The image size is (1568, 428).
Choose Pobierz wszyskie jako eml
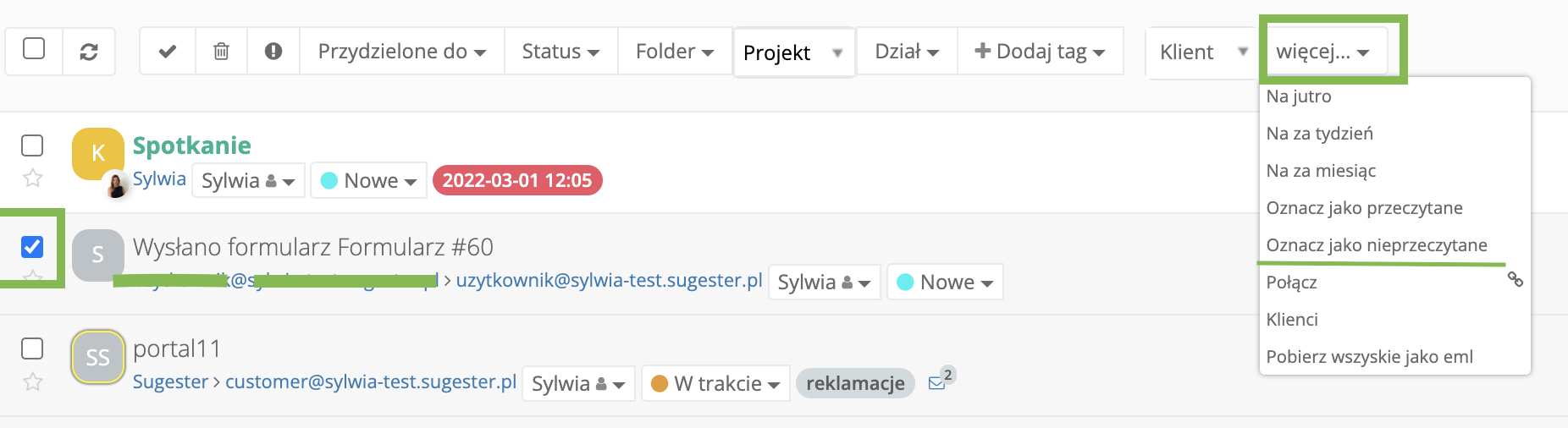coord(1369,357)
